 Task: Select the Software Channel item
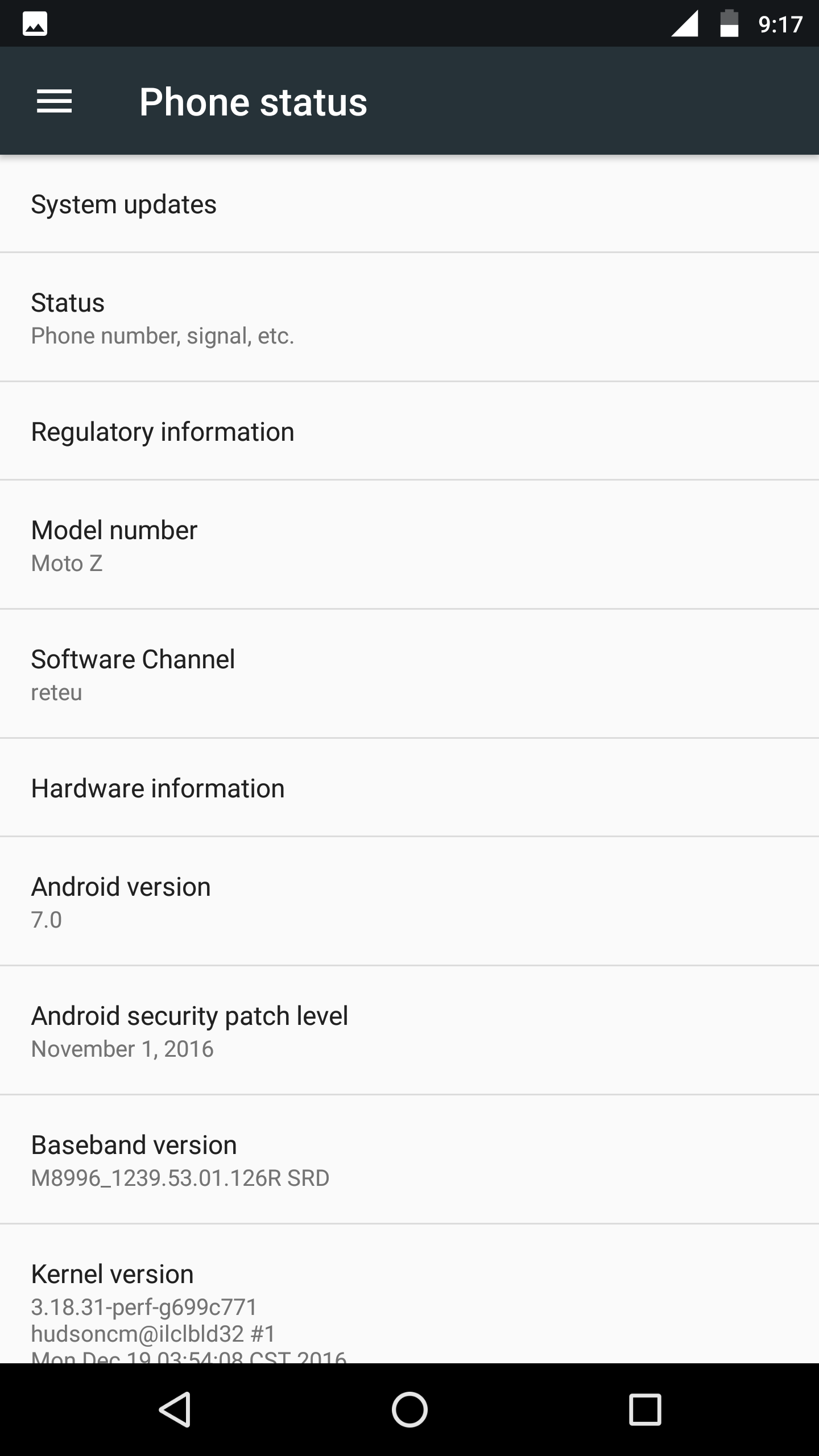409,674
